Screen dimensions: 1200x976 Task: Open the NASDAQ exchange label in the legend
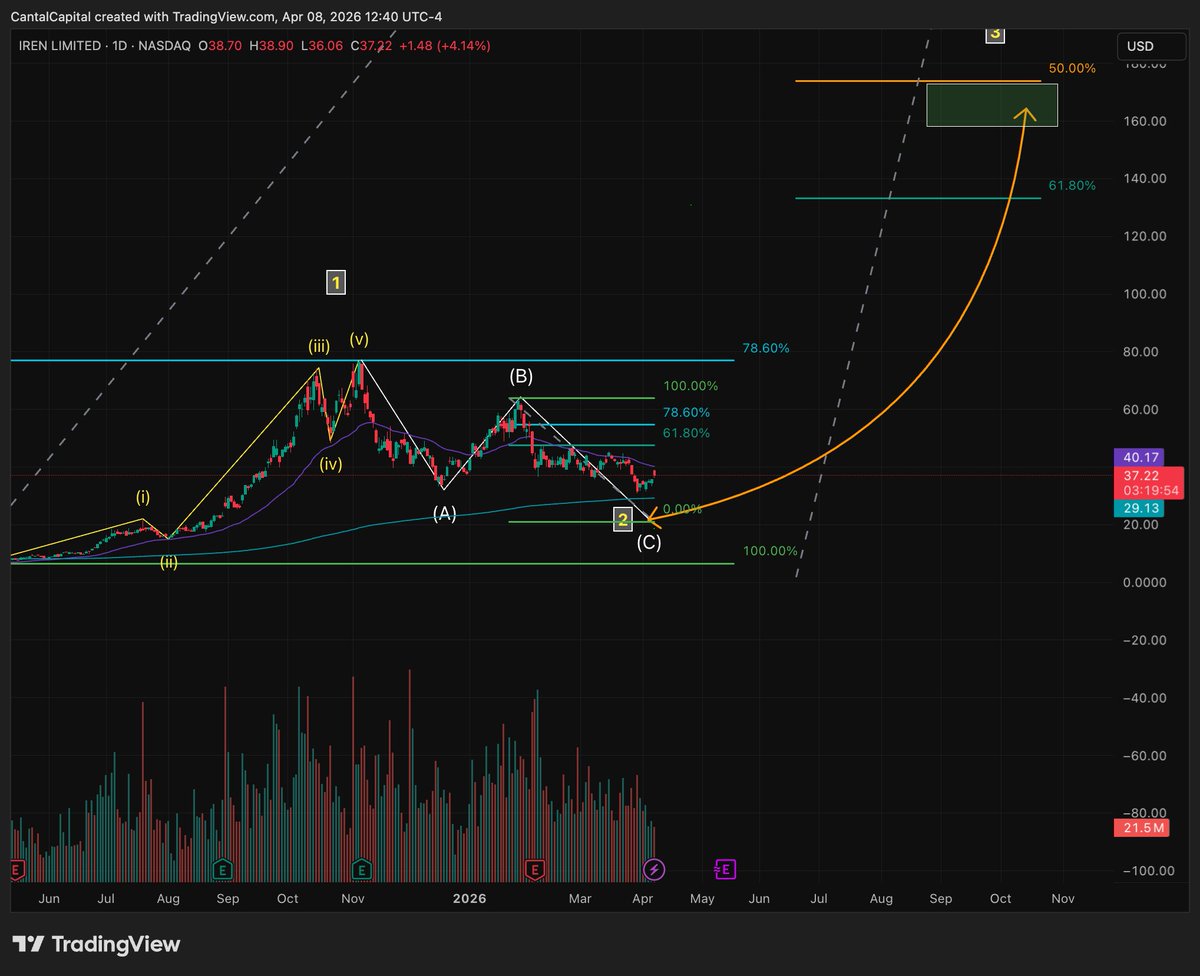[165, 46]
